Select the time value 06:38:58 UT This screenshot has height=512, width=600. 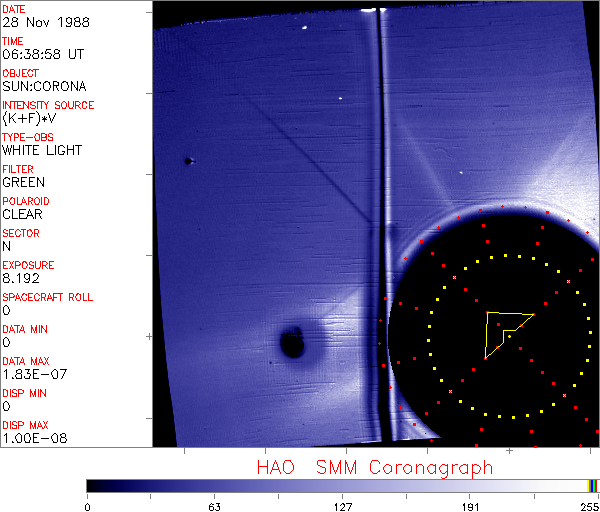[41, 54]
